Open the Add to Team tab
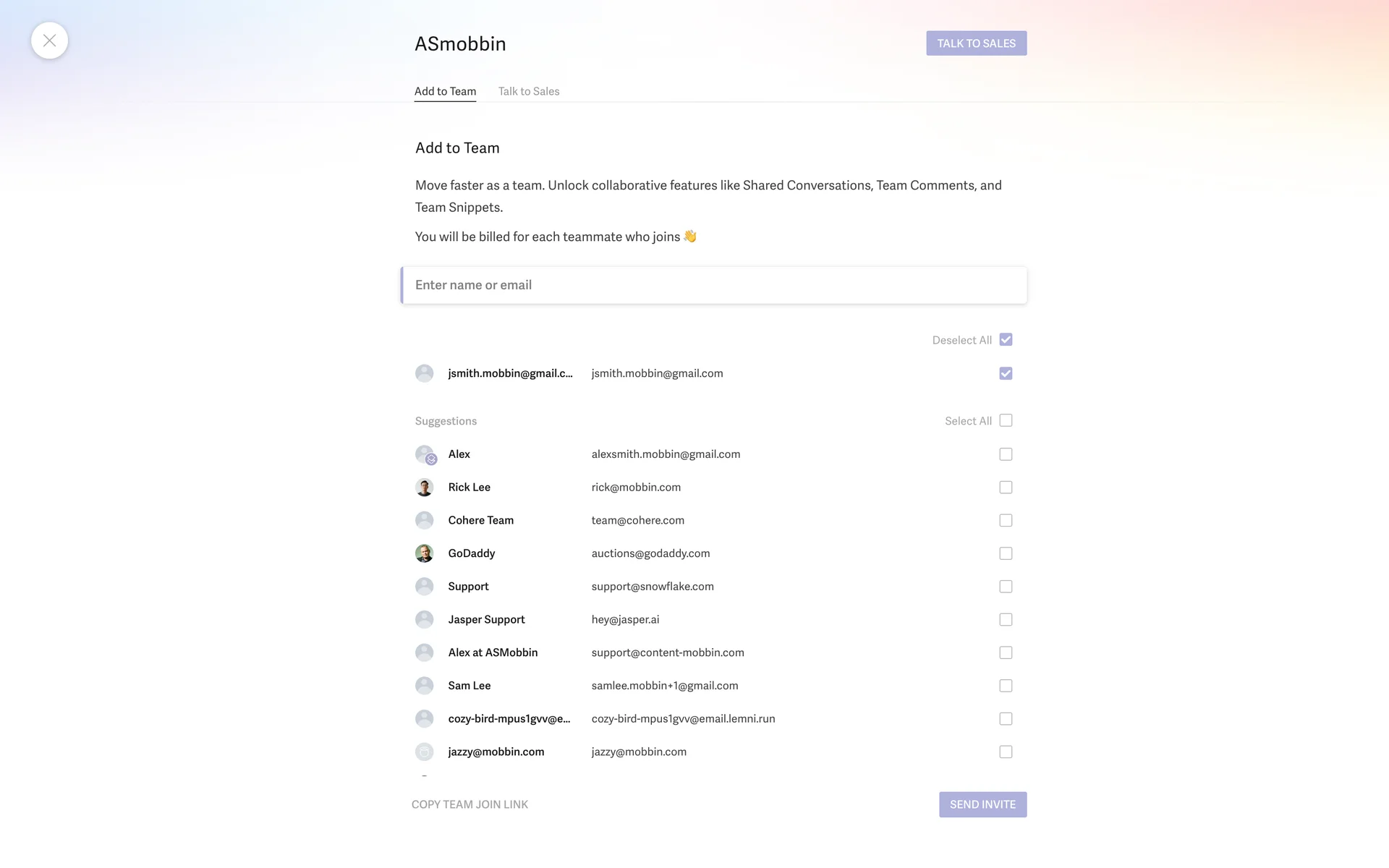Screen dimensions: 1389x868 445,91
